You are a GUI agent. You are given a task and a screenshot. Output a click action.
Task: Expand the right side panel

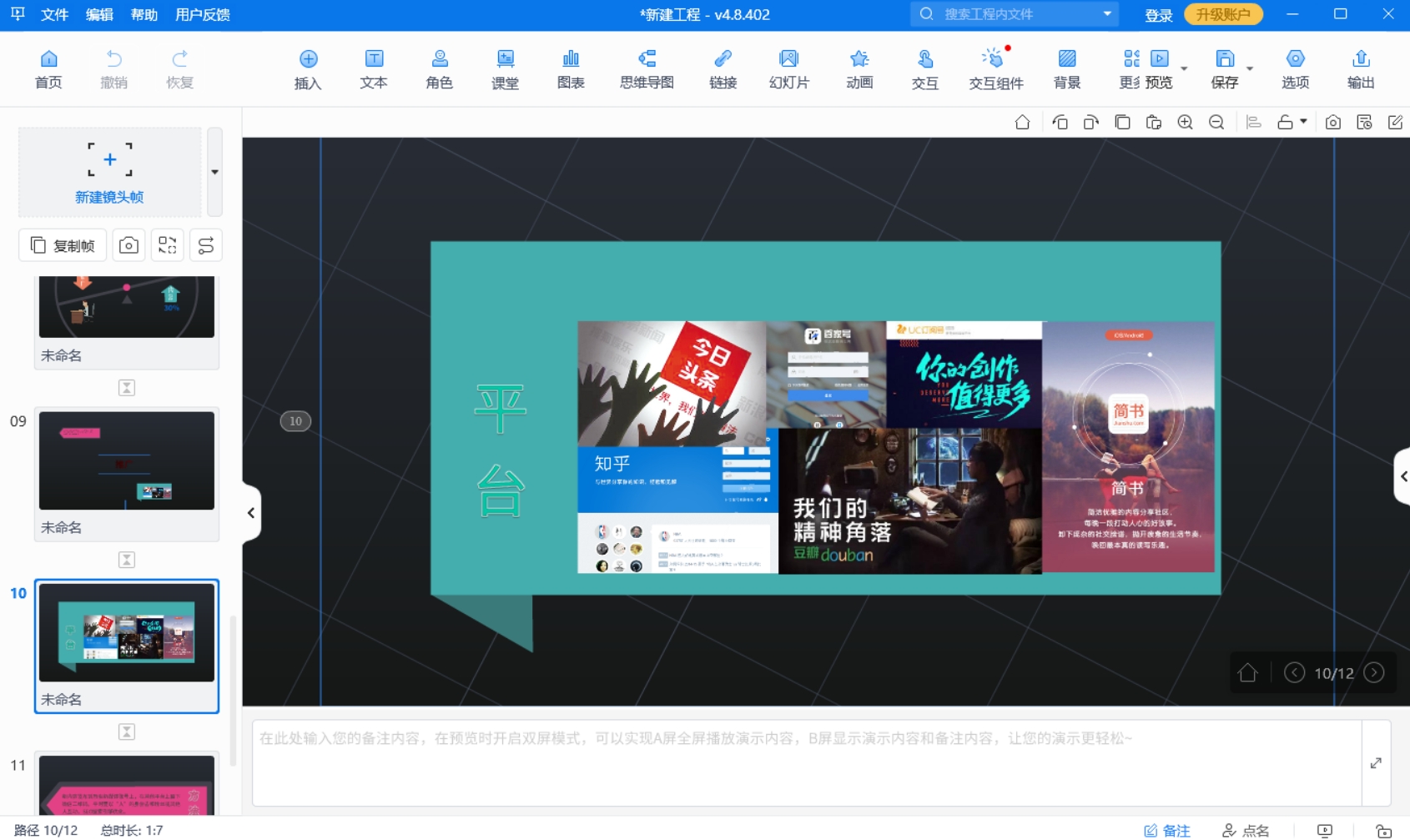[1402, 476]
